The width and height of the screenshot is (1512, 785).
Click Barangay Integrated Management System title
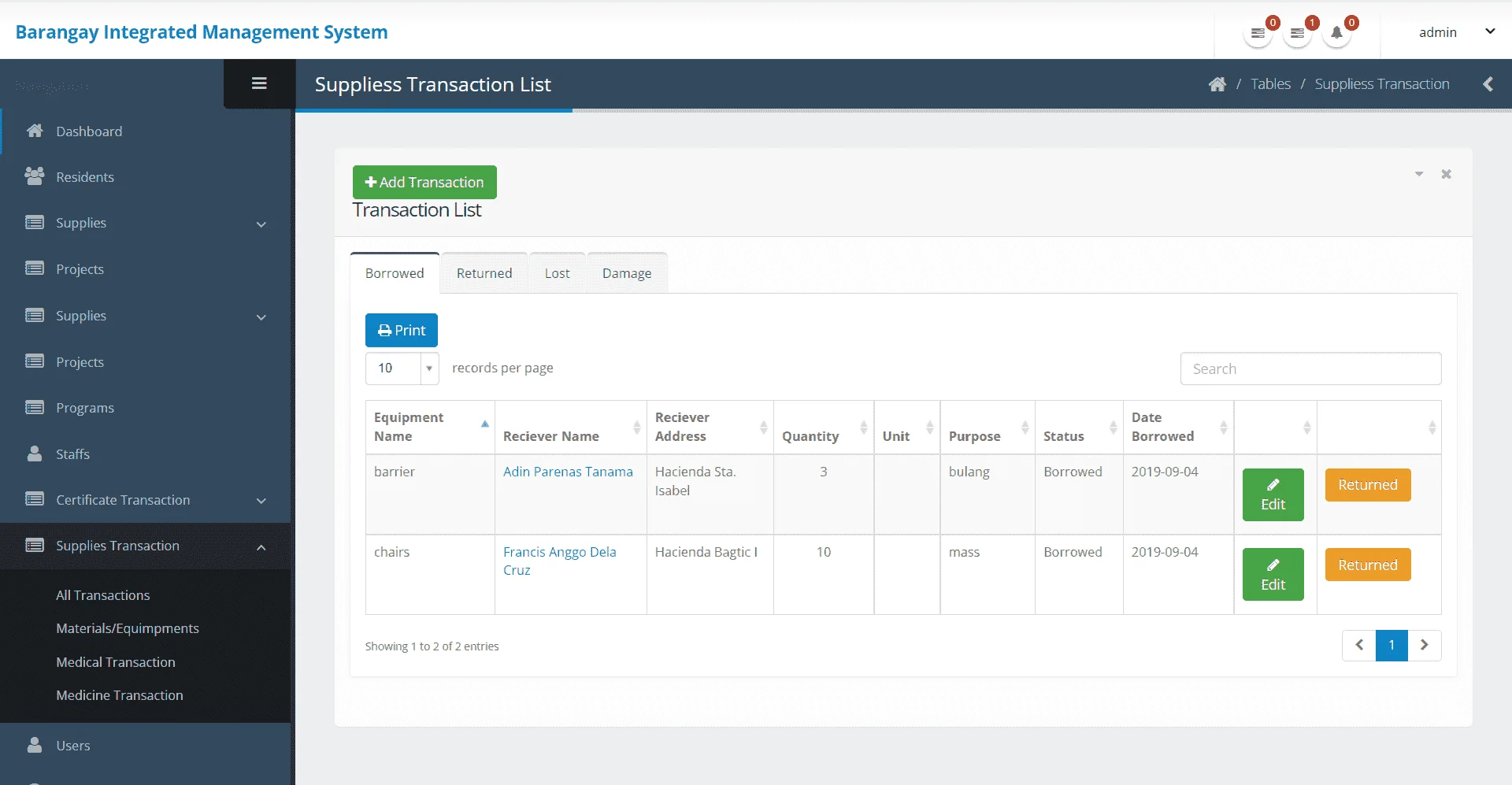click(202, 32)
